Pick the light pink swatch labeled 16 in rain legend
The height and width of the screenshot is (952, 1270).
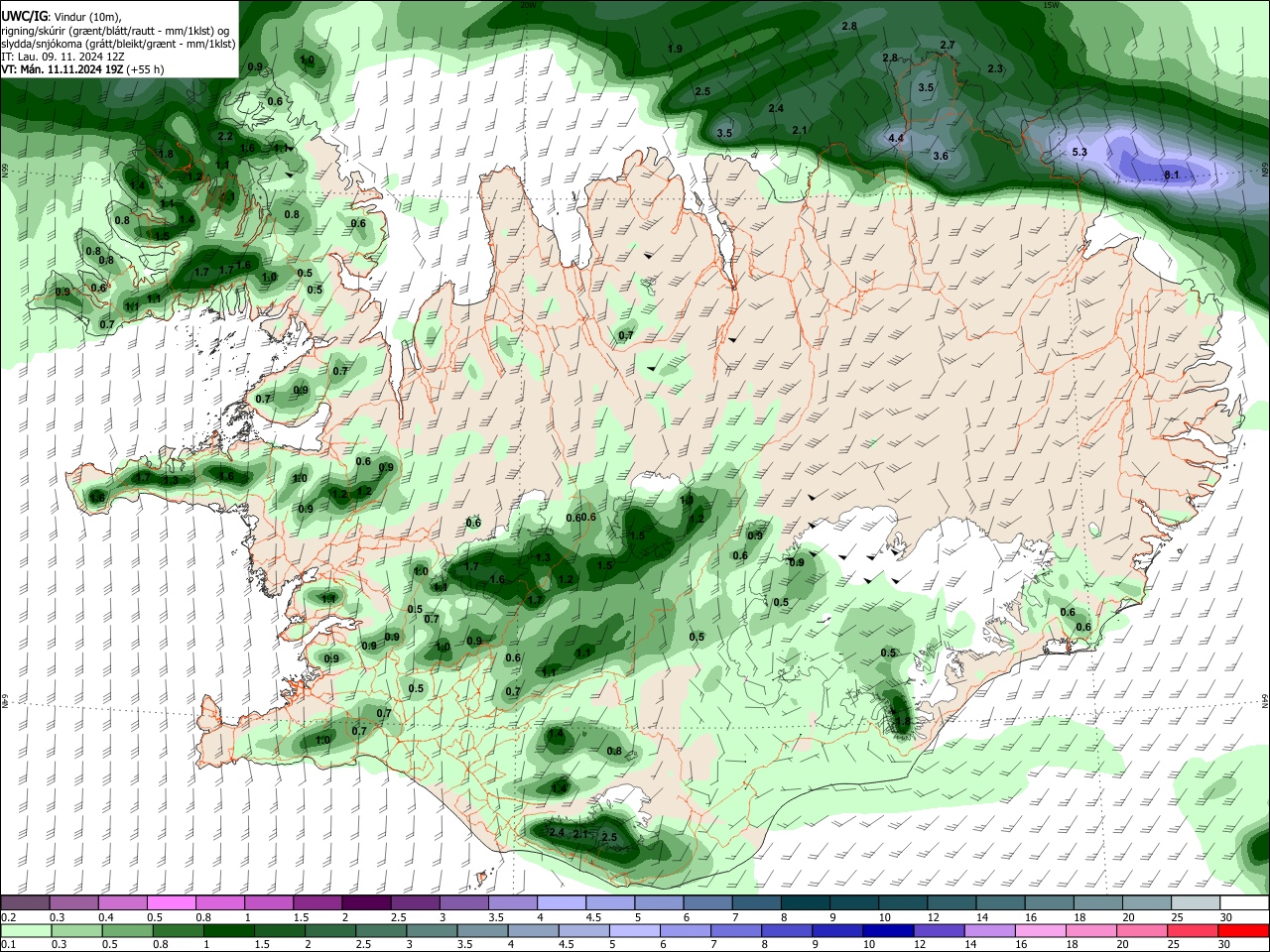(x=1041, y=930)
